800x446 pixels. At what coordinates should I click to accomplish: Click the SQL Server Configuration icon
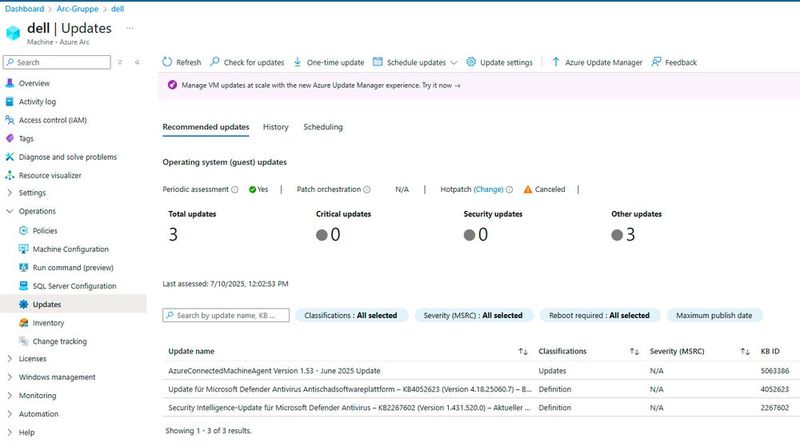[23, 286]
